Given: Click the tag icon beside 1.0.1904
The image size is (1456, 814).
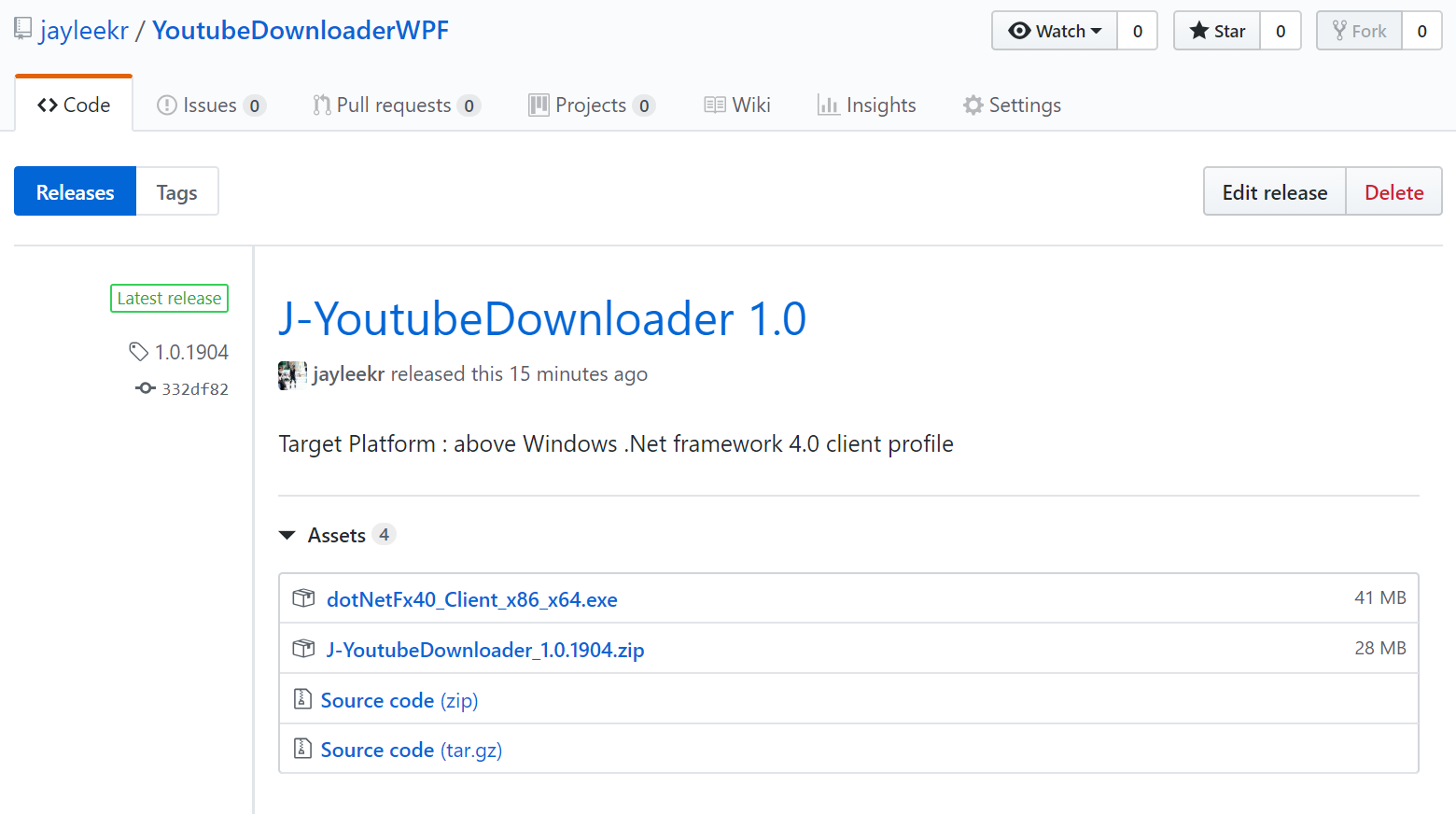Looking at the screenshot, I should click(139, 352).
